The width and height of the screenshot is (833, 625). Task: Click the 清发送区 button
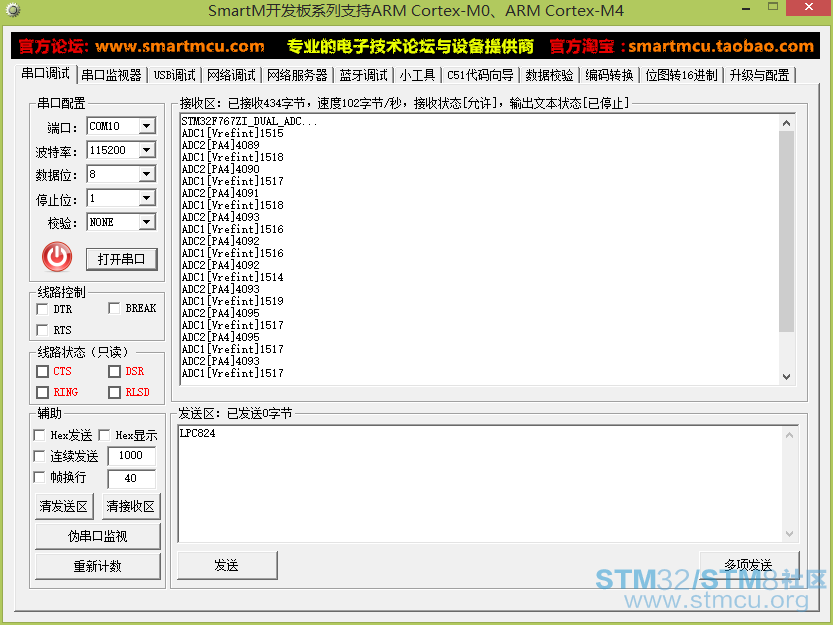tap(64, 506)
